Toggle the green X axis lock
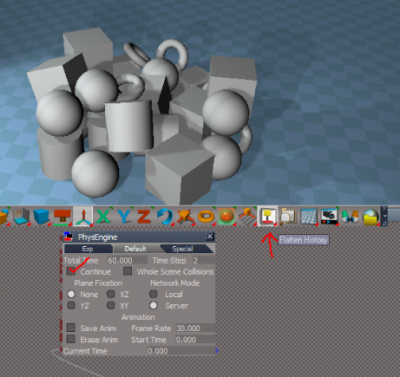 (103, 217)
